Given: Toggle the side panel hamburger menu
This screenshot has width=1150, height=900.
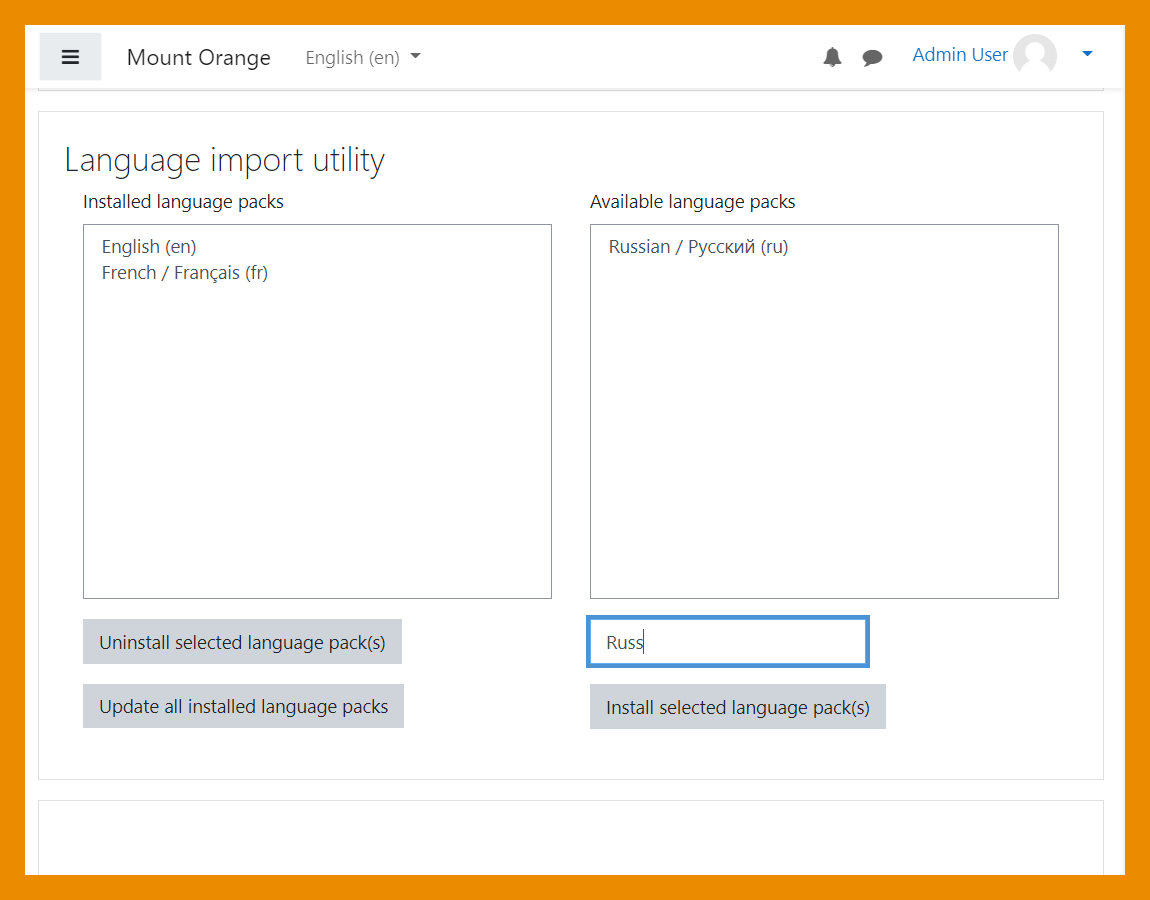Looking at the screenshot, I should coord(70,57).
